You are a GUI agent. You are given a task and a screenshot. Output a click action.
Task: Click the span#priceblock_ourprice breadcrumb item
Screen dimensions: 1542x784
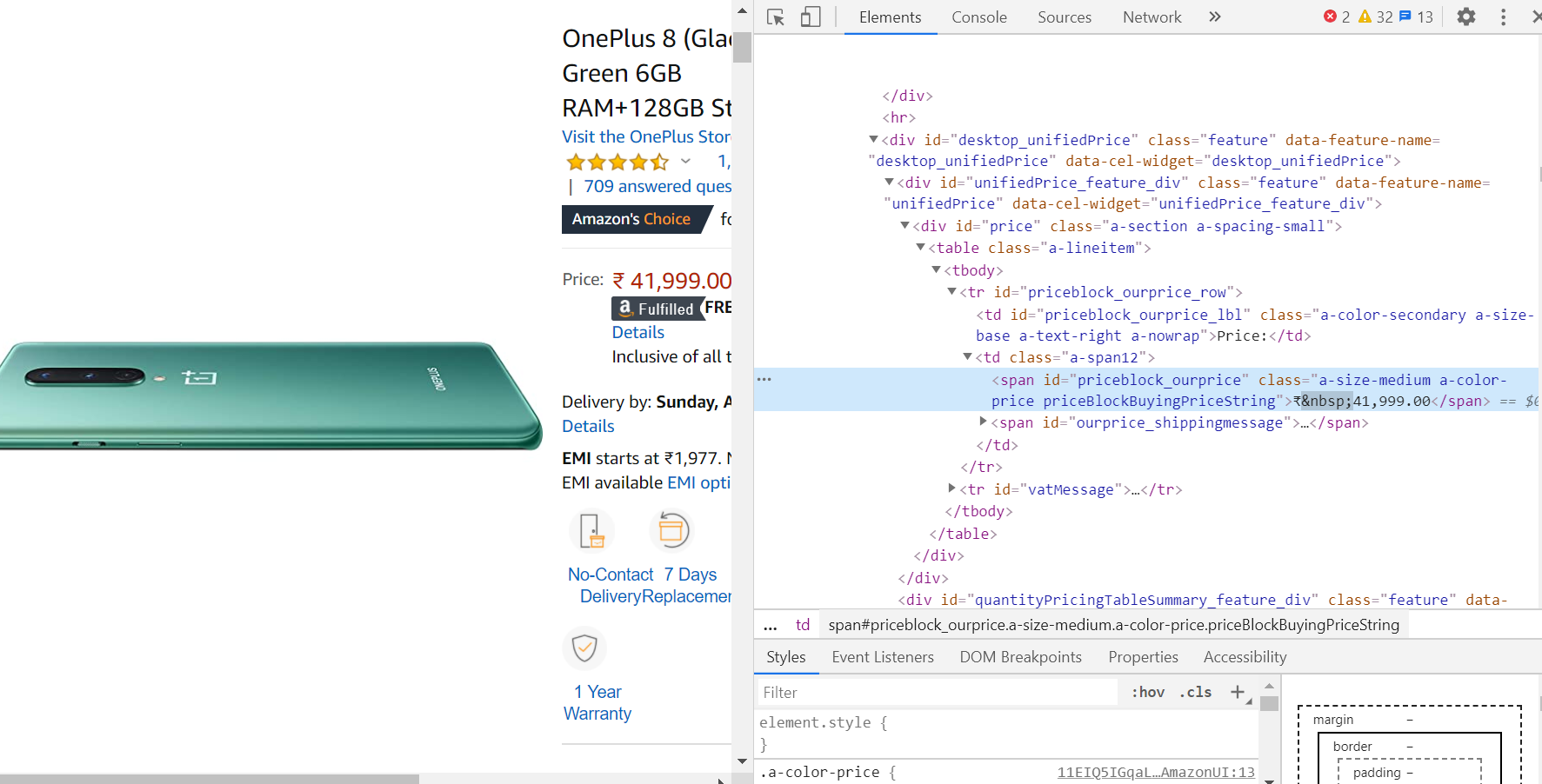tap(1113, 625)
